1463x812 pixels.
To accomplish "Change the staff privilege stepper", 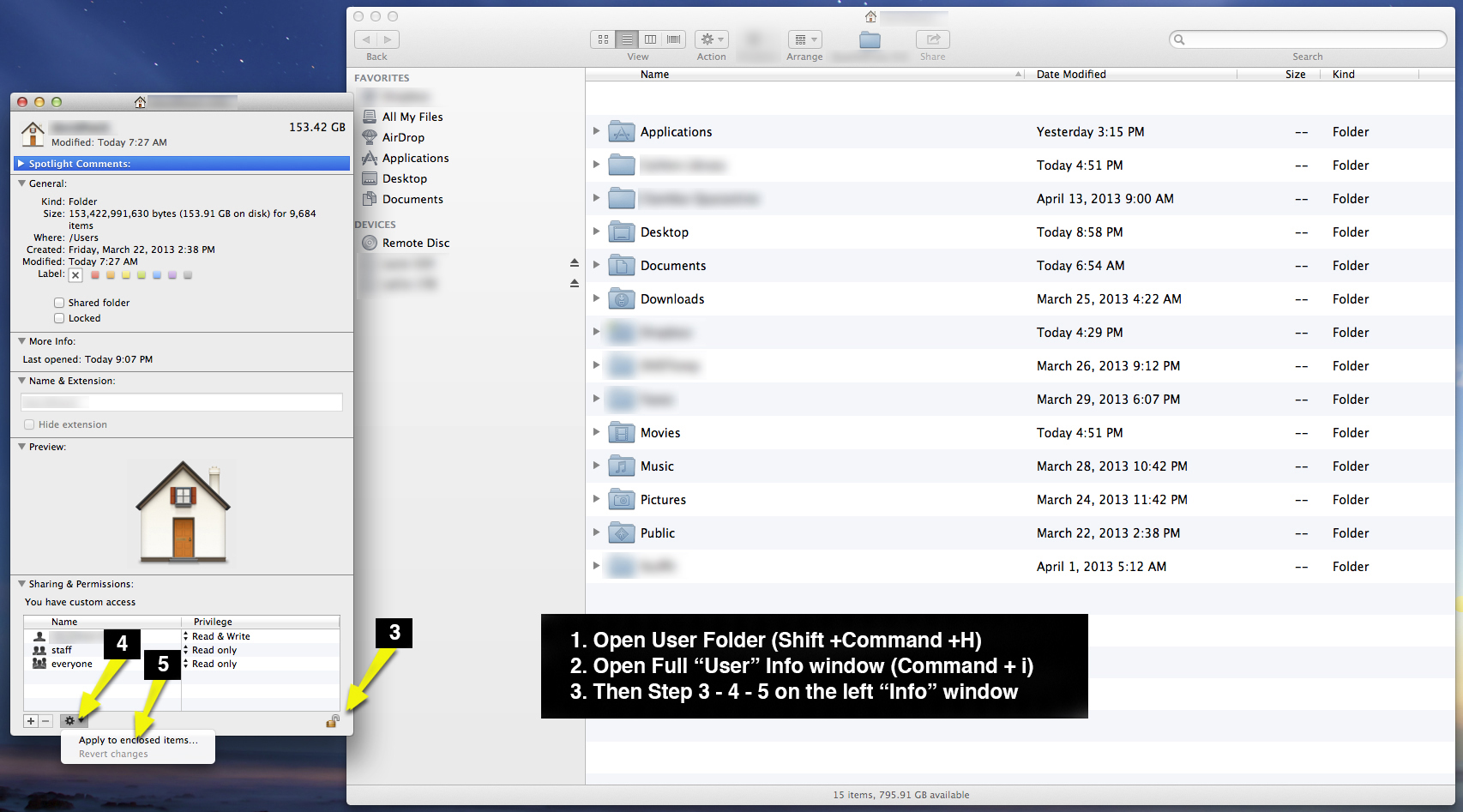I will pos(185,650).
